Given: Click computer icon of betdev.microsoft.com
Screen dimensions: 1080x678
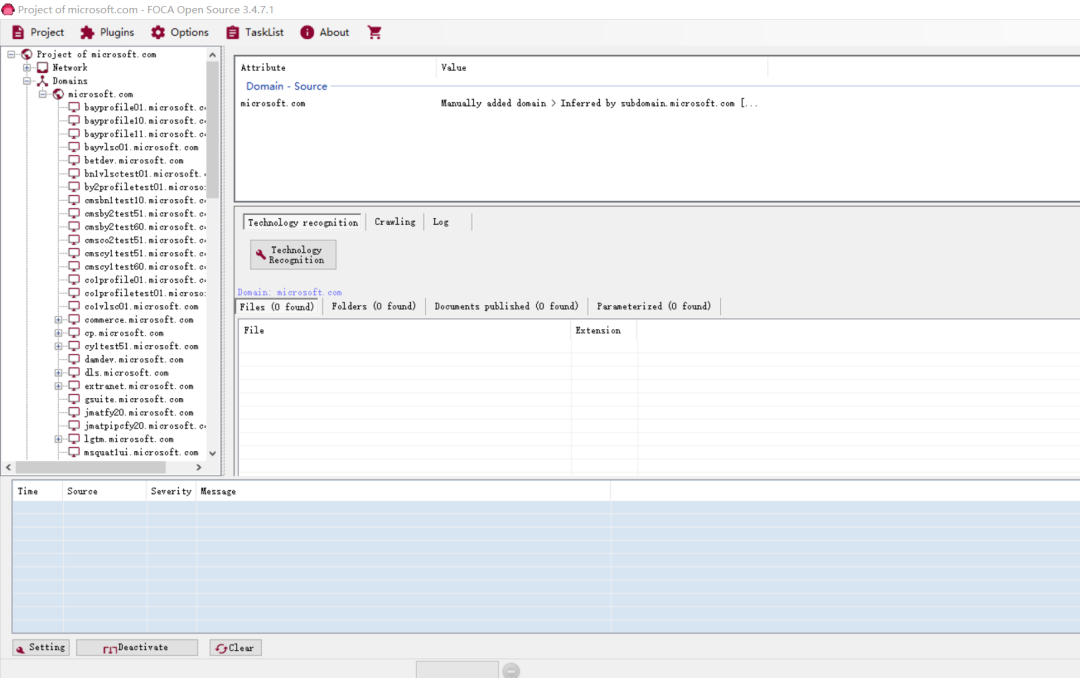Looking at the screenshot, I should click(x=74, y=161).
